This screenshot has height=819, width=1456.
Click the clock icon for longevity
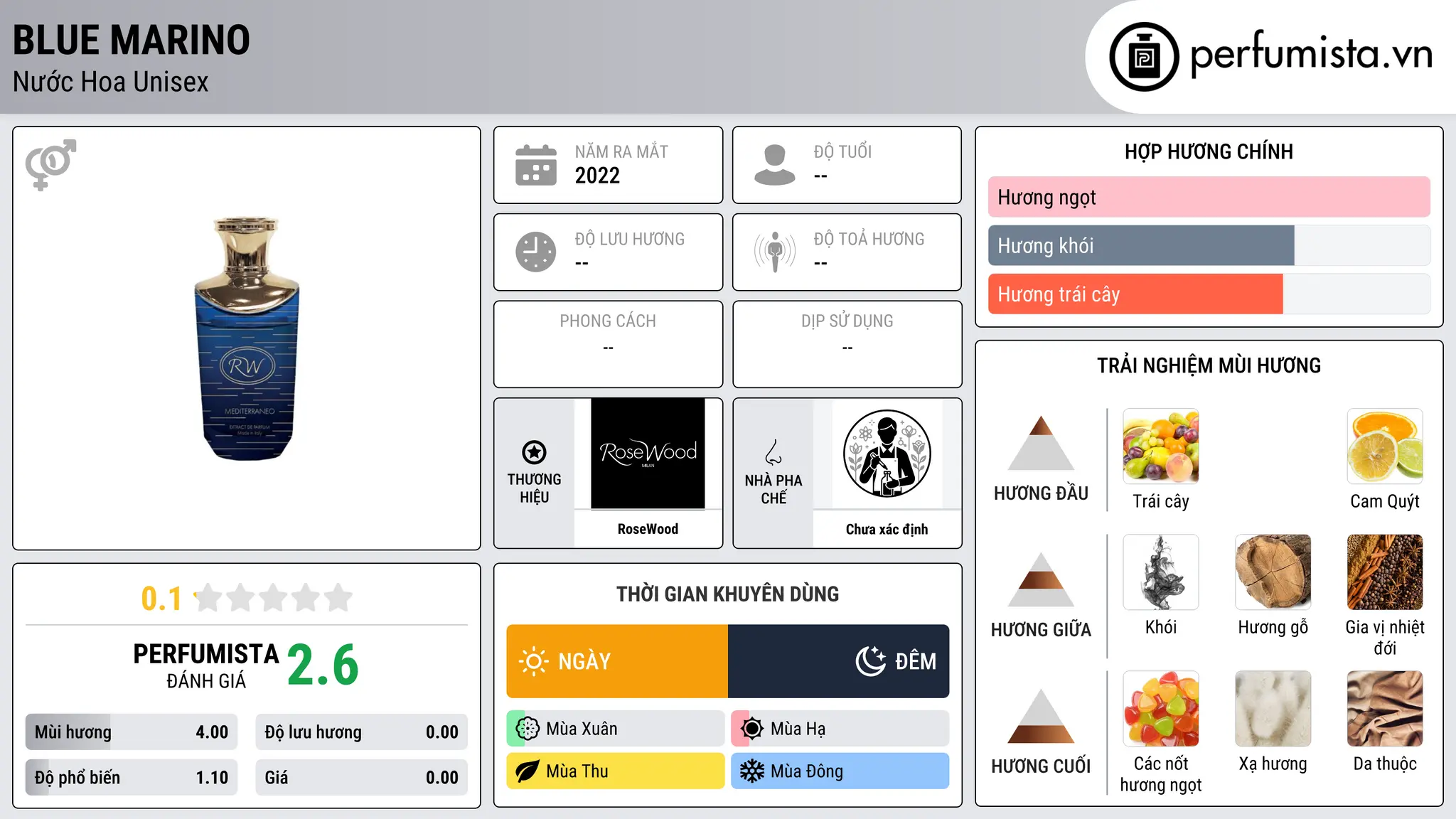click(536, 252)
